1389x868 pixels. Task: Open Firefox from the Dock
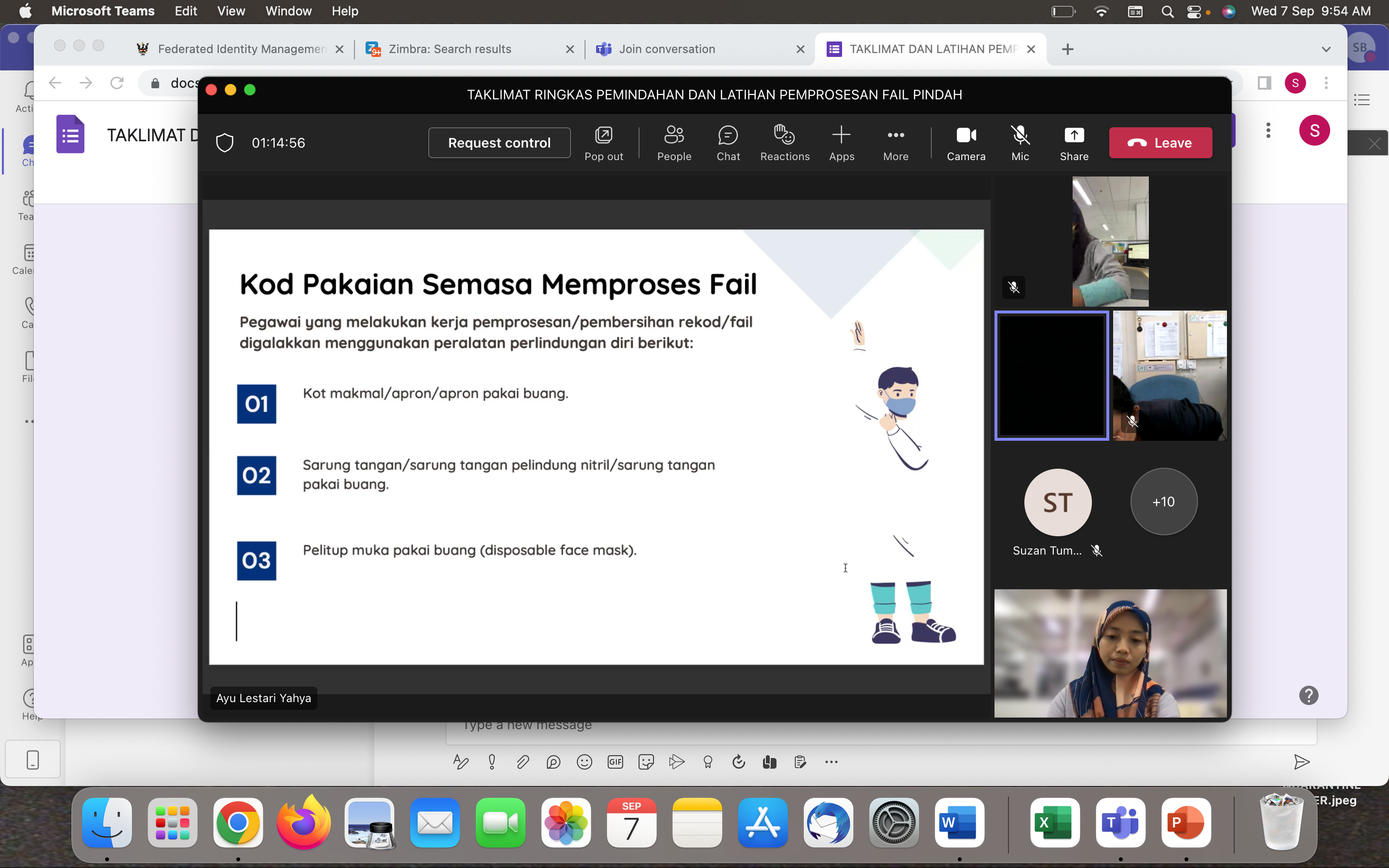(x=304, y=822)
